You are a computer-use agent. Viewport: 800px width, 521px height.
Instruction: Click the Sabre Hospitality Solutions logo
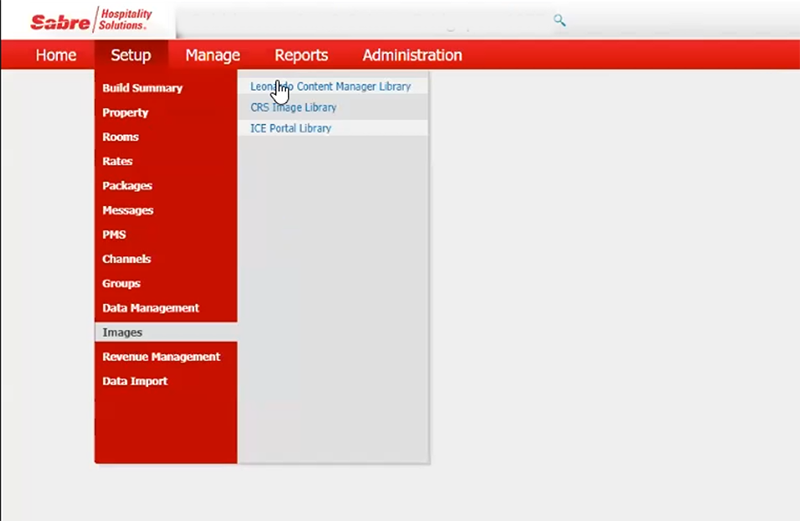pos(91,20)
